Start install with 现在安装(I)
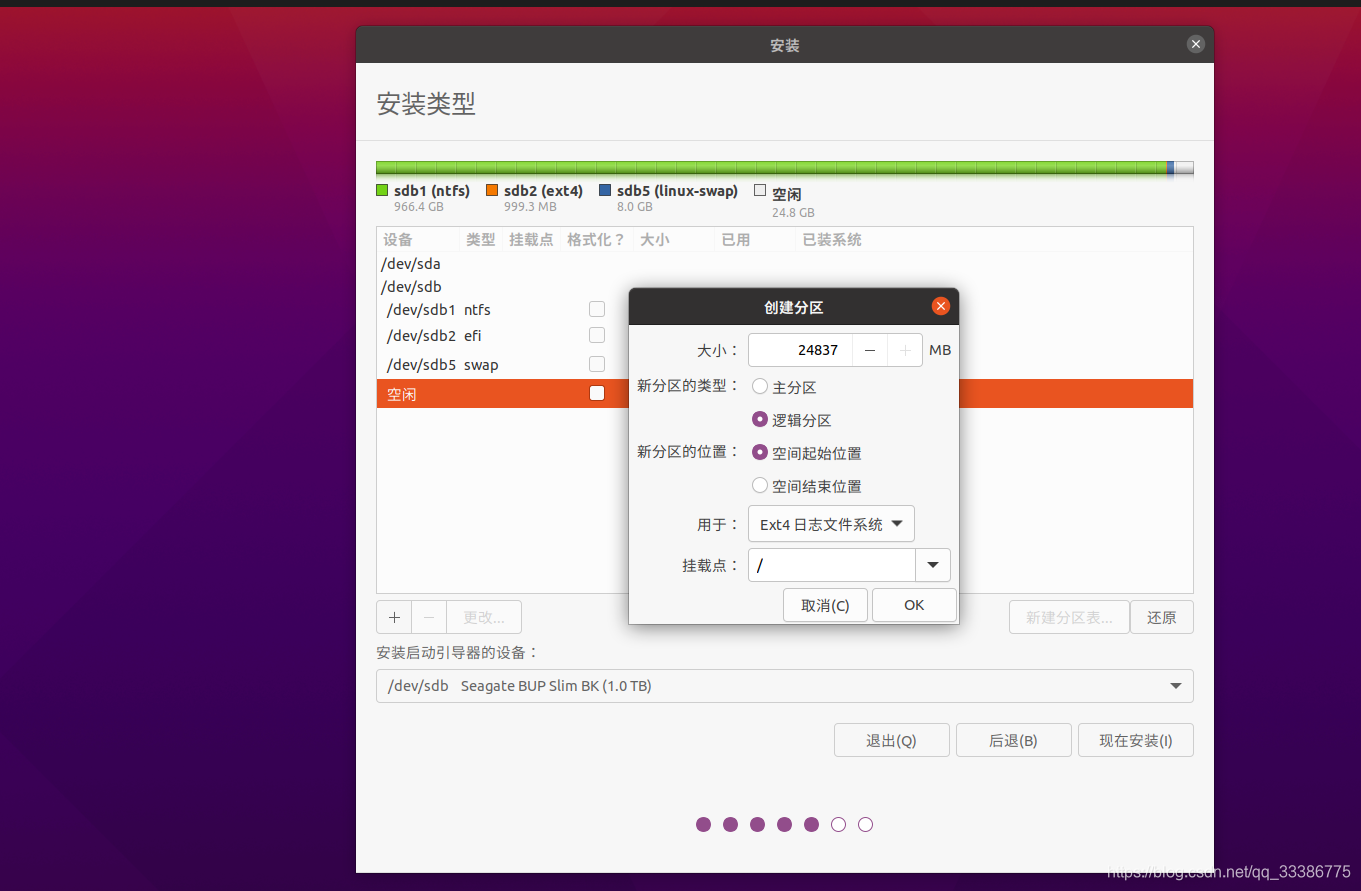 coord(1136,740)
